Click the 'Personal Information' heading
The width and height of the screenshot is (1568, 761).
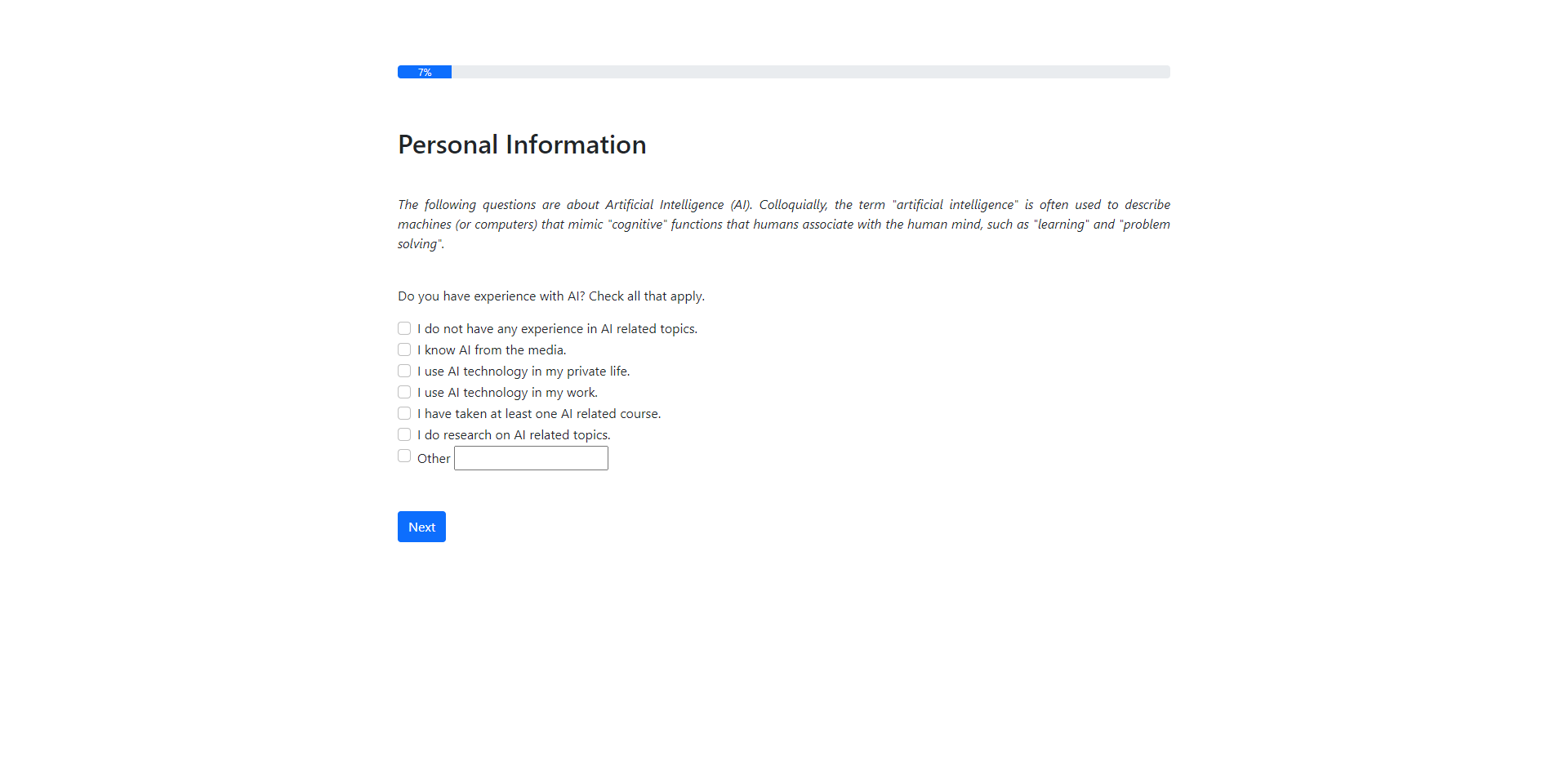522,145
